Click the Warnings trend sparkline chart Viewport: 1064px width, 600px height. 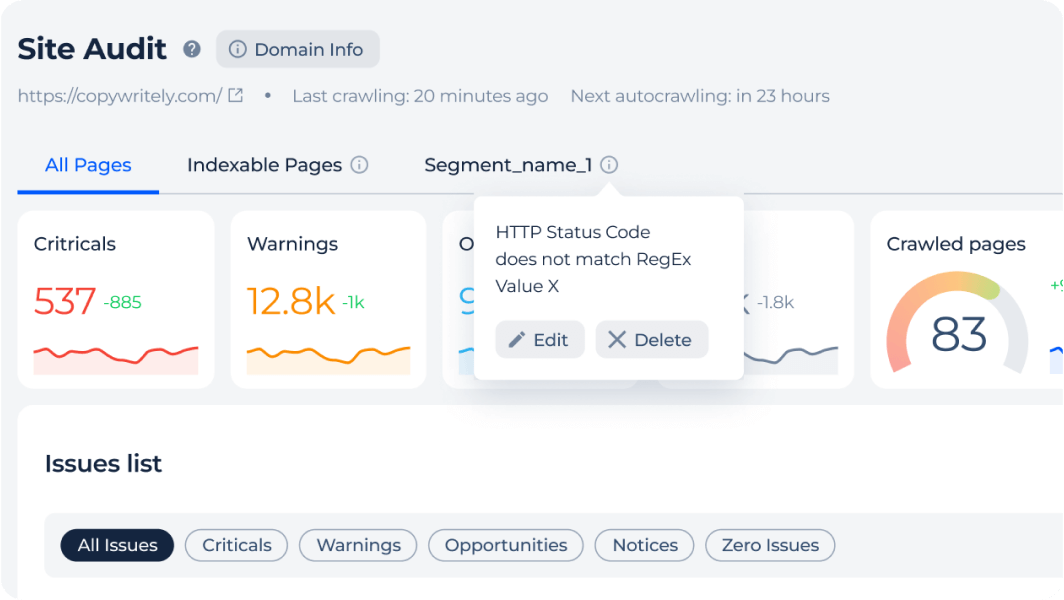tap(328, 360)
